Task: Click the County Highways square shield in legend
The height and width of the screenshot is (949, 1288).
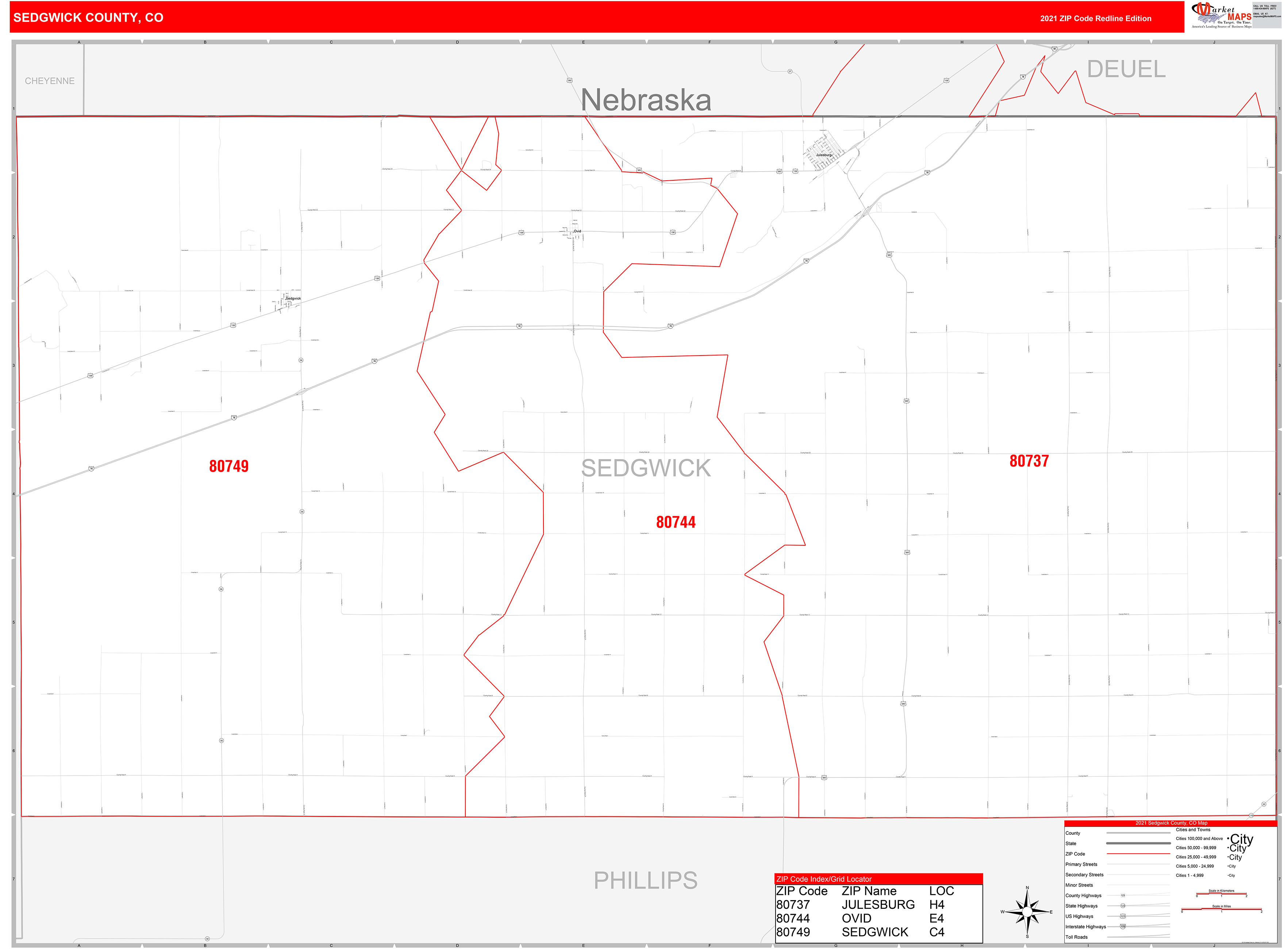Action: coord(1123,896)
